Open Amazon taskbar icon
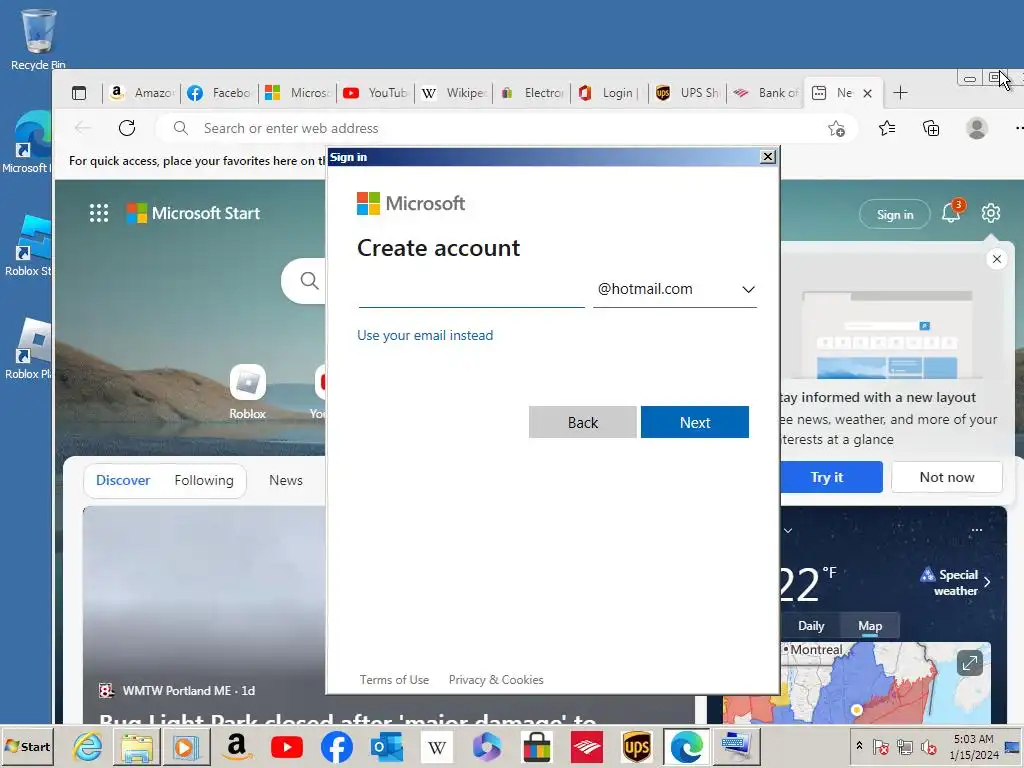 pos(236,746)
